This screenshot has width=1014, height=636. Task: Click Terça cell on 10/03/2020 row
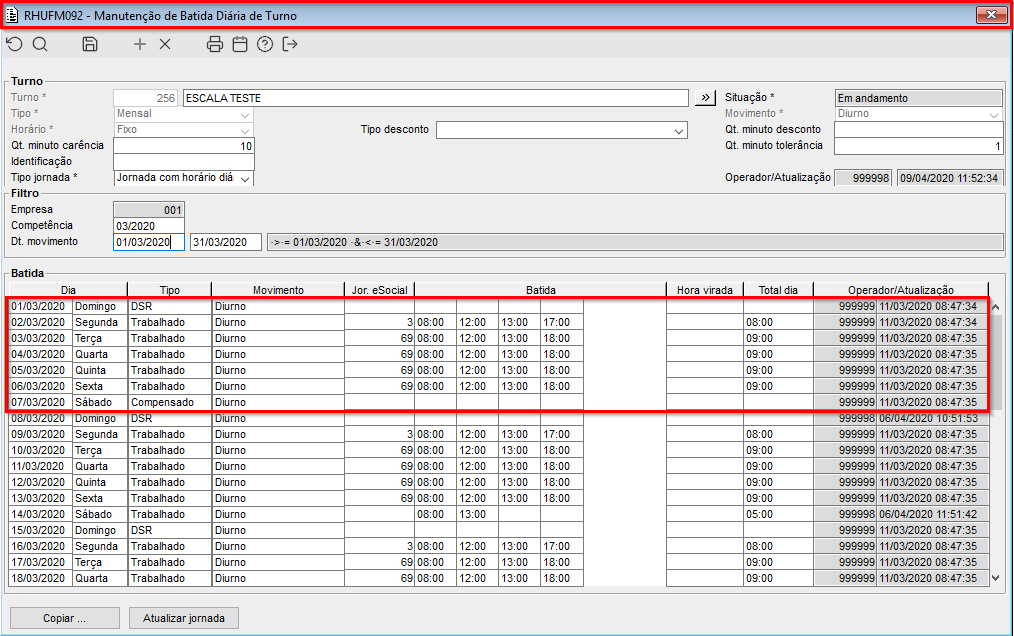pyautogui.click(x=100, y=450)
